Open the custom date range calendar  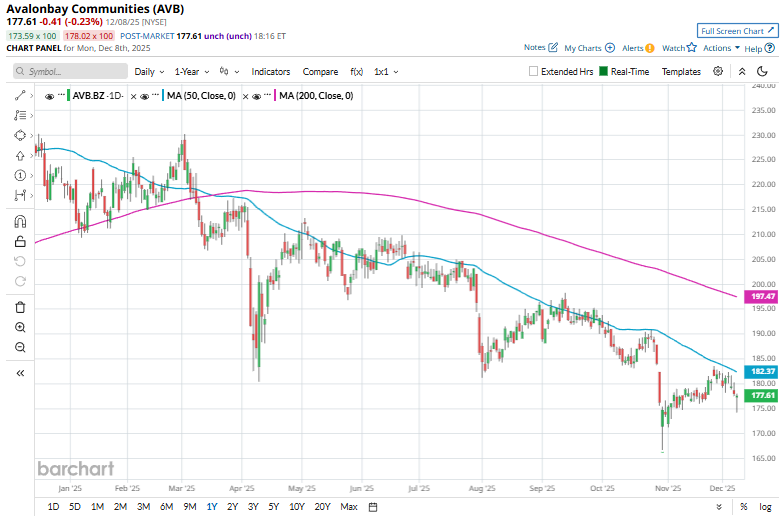pyautogui.click(x=372, y=507)
